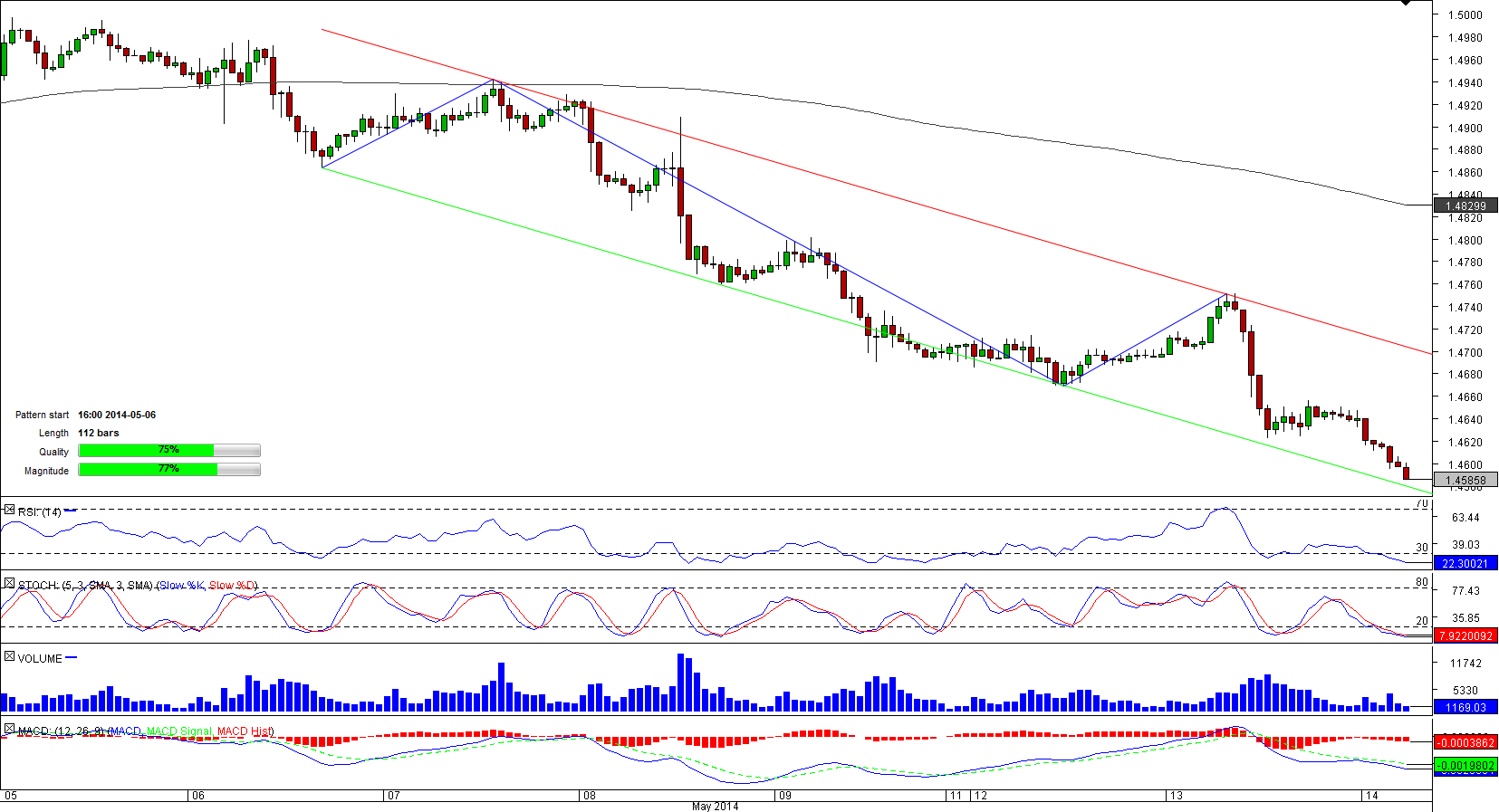Viewport: 1499px width, 812px height.
Task: Toggle the STOCH panel box
Action: coord(9,584)
